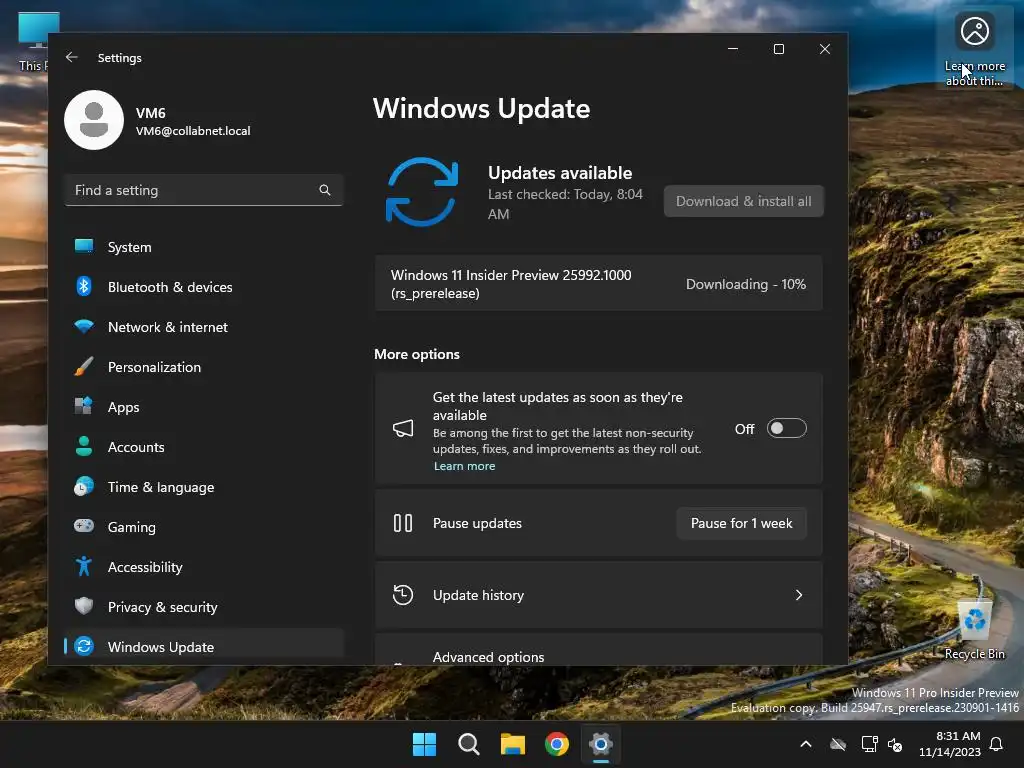The width and height of the screenshot is (1024, 768).
Task: Open taskbar Search
Action: [468, 744]
